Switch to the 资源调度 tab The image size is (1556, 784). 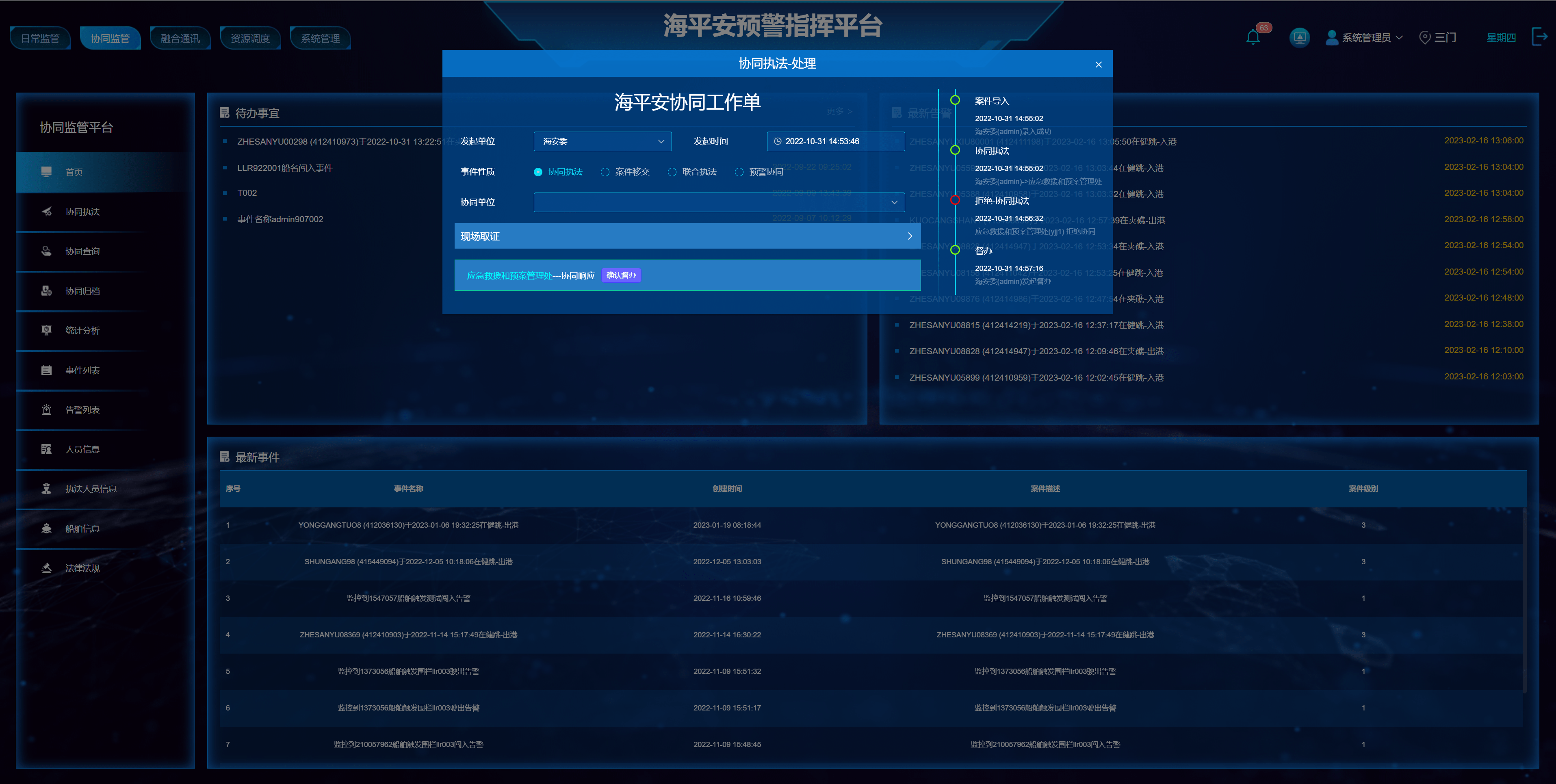250,38
